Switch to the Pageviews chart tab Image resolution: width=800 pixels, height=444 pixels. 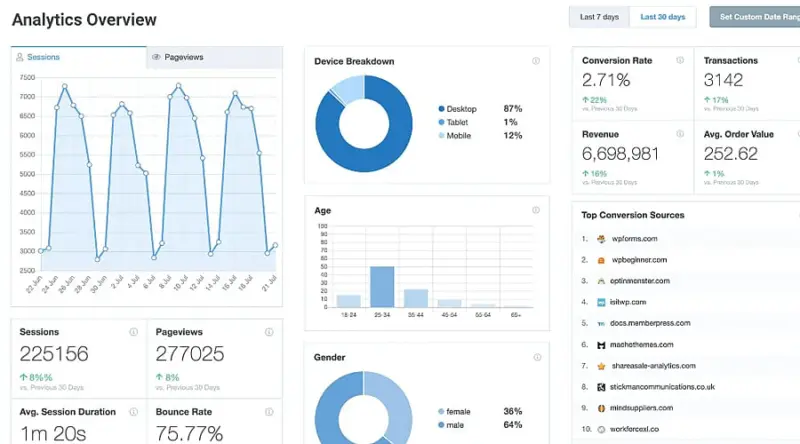[214, 57]
